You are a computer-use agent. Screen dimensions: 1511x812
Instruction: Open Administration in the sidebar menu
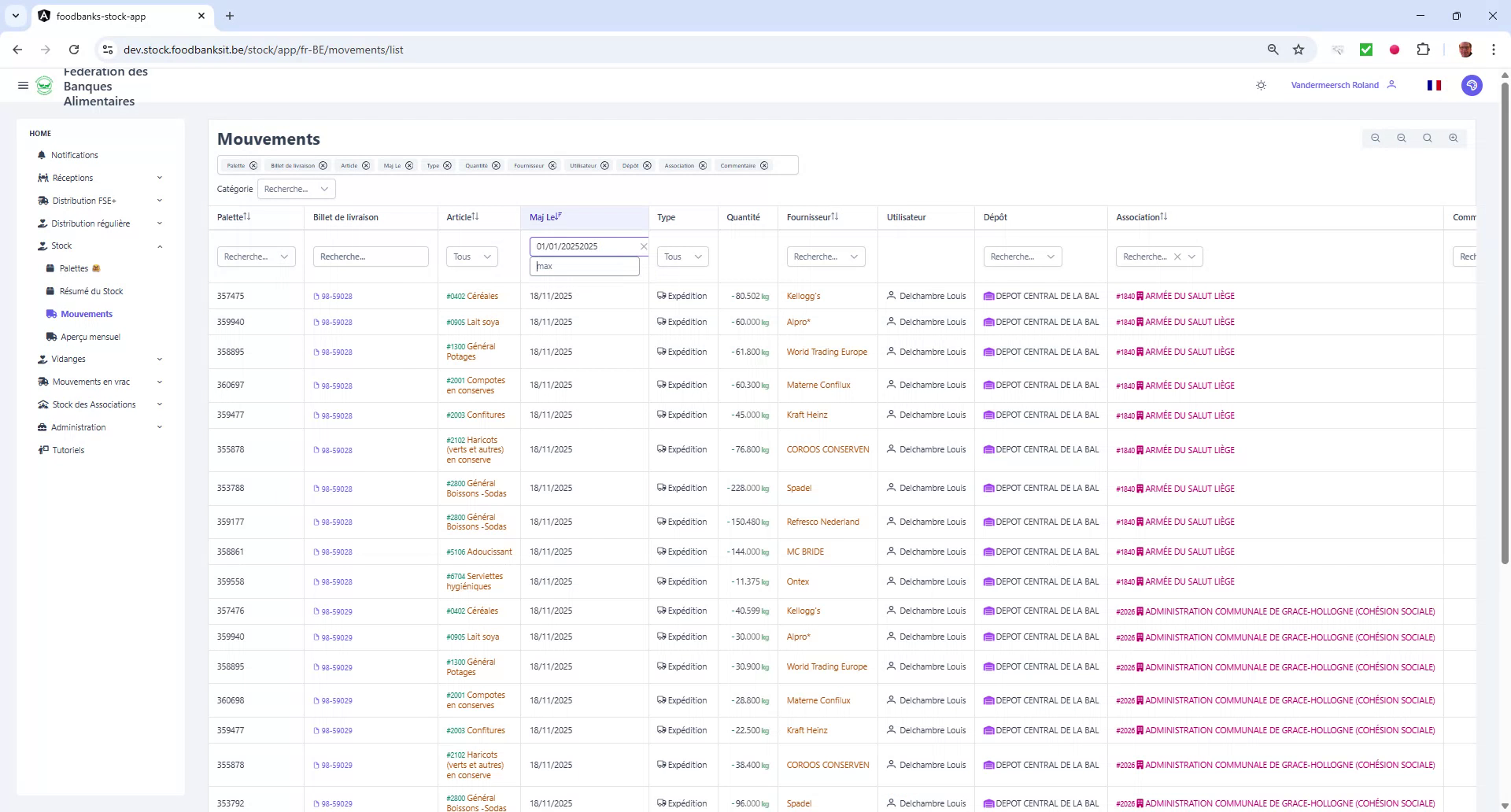(79, 427)
